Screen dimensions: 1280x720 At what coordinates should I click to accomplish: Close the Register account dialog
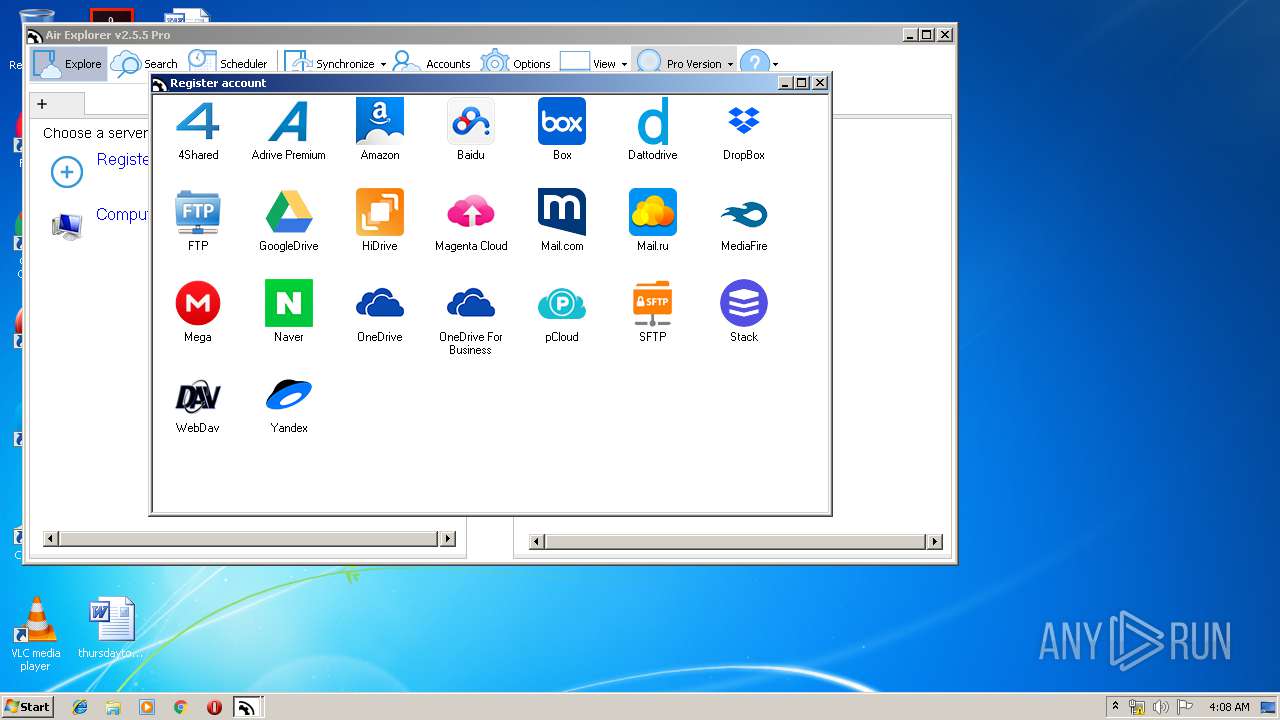[x=820, y=83]
